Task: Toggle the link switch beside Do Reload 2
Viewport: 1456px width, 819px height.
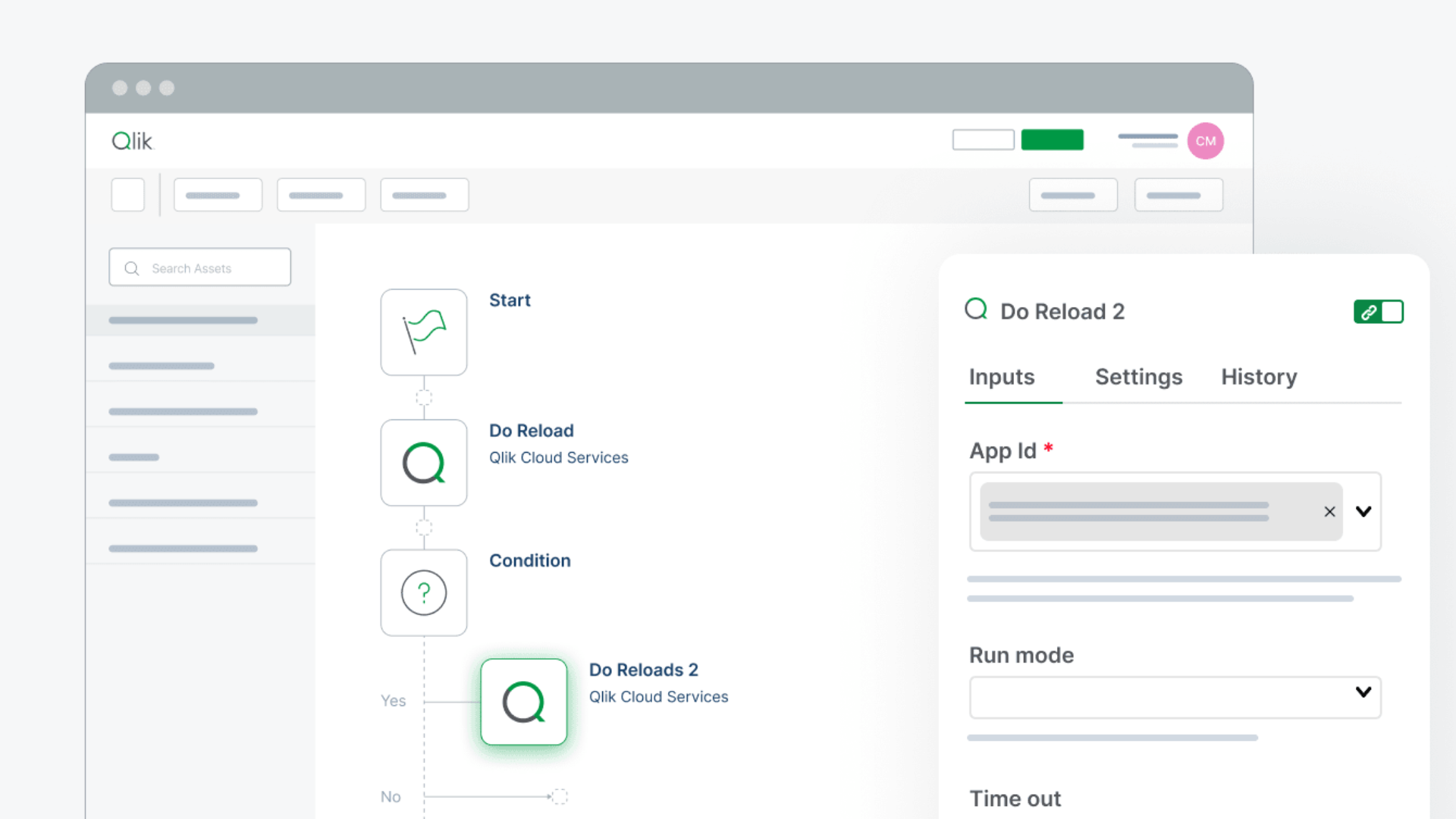Action: [x=1379, y=312]
